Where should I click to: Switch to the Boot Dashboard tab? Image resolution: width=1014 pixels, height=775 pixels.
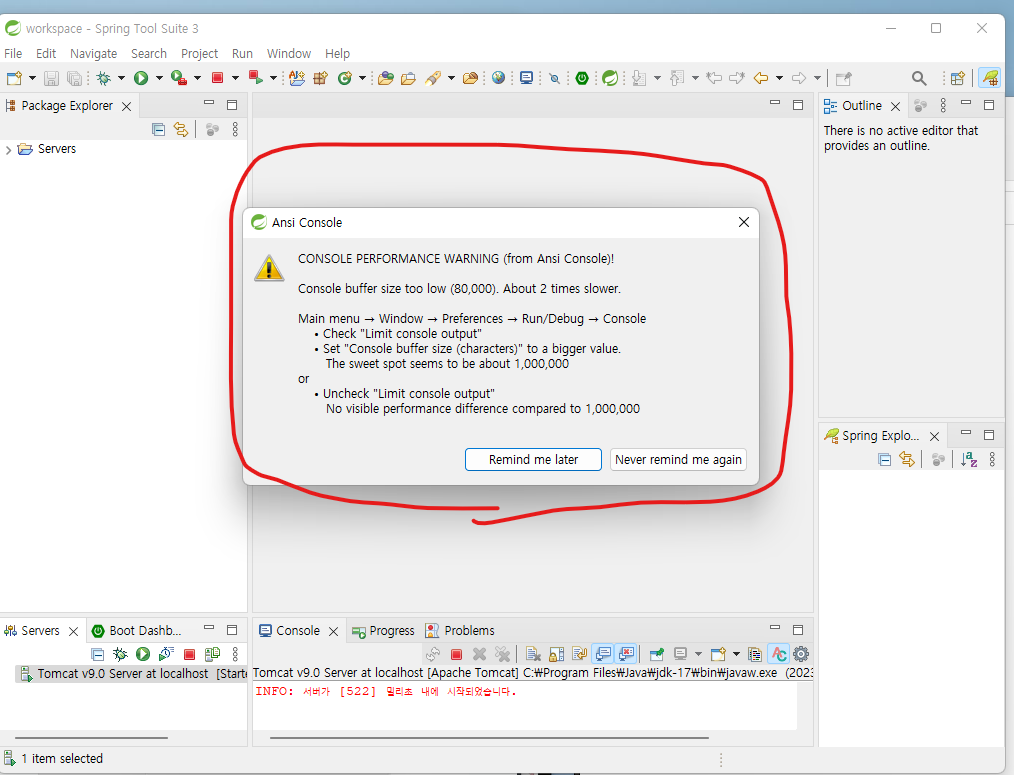tap(136, 631)
